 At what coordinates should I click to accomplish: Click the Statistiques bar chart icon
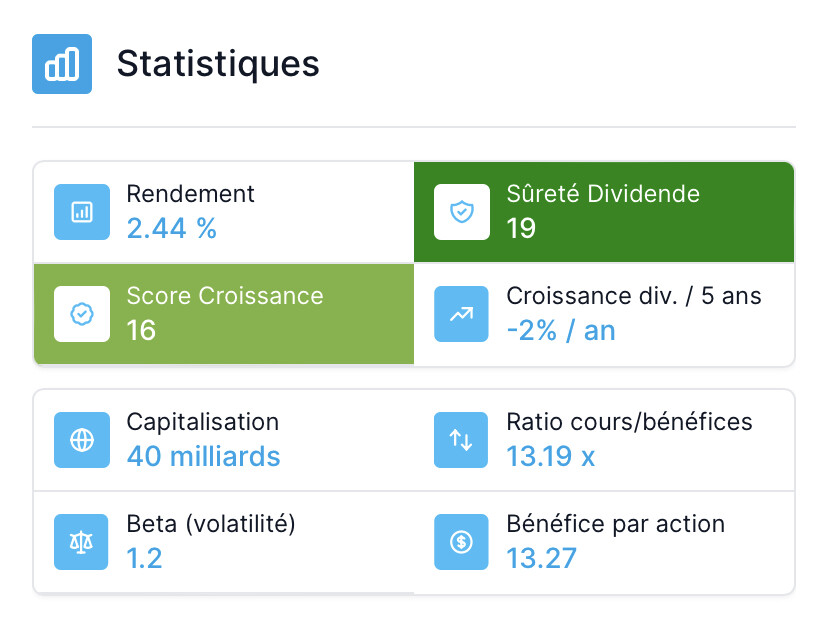pyautogui.click(x=62, y=64)
